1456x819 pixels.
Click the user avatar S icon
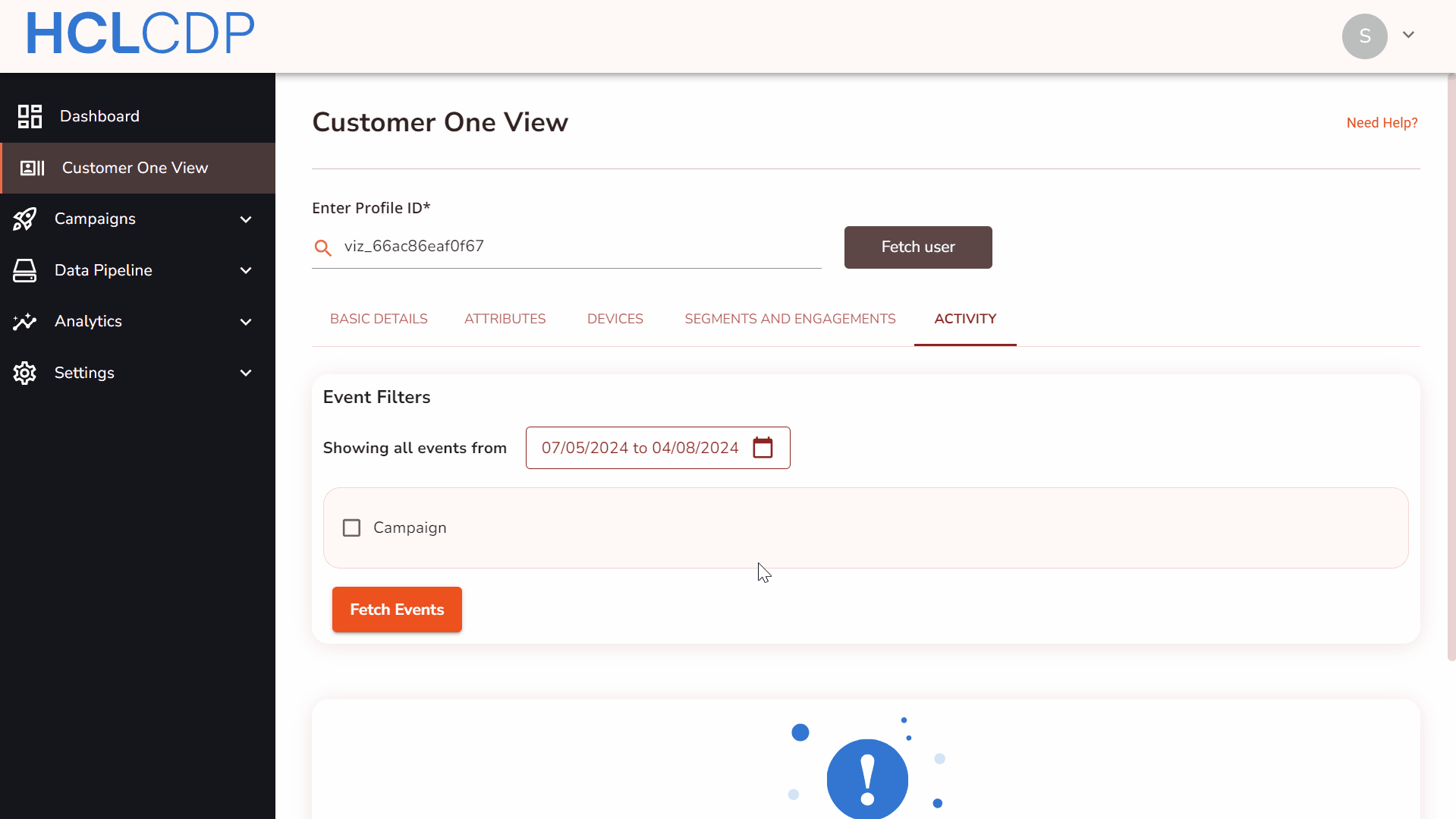[x=1364, y=36]
